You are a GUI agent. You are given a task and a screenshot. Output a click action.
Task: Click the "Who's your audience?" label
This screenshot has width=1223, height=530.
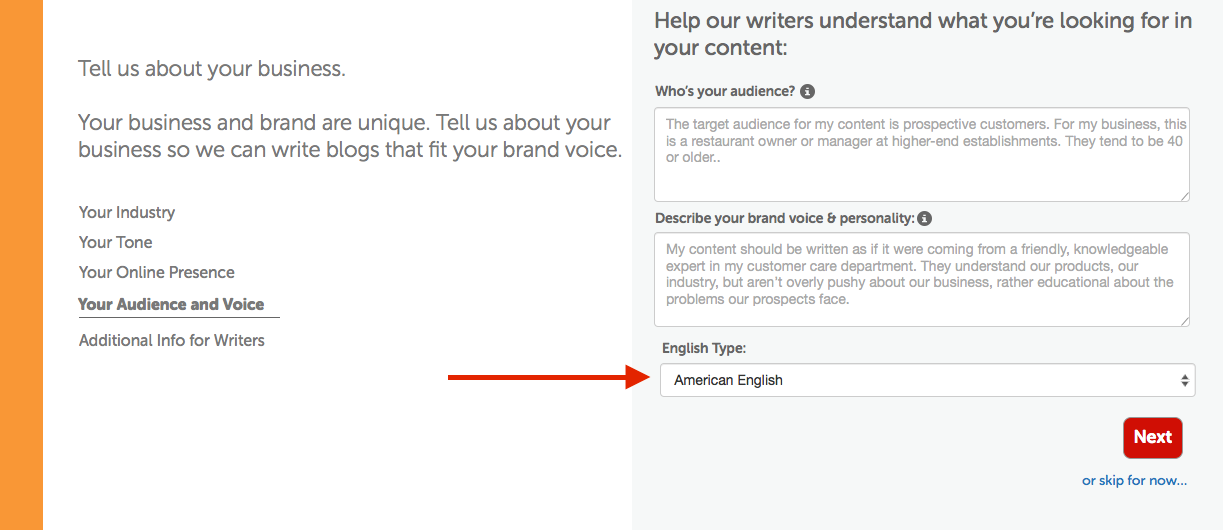725,91
